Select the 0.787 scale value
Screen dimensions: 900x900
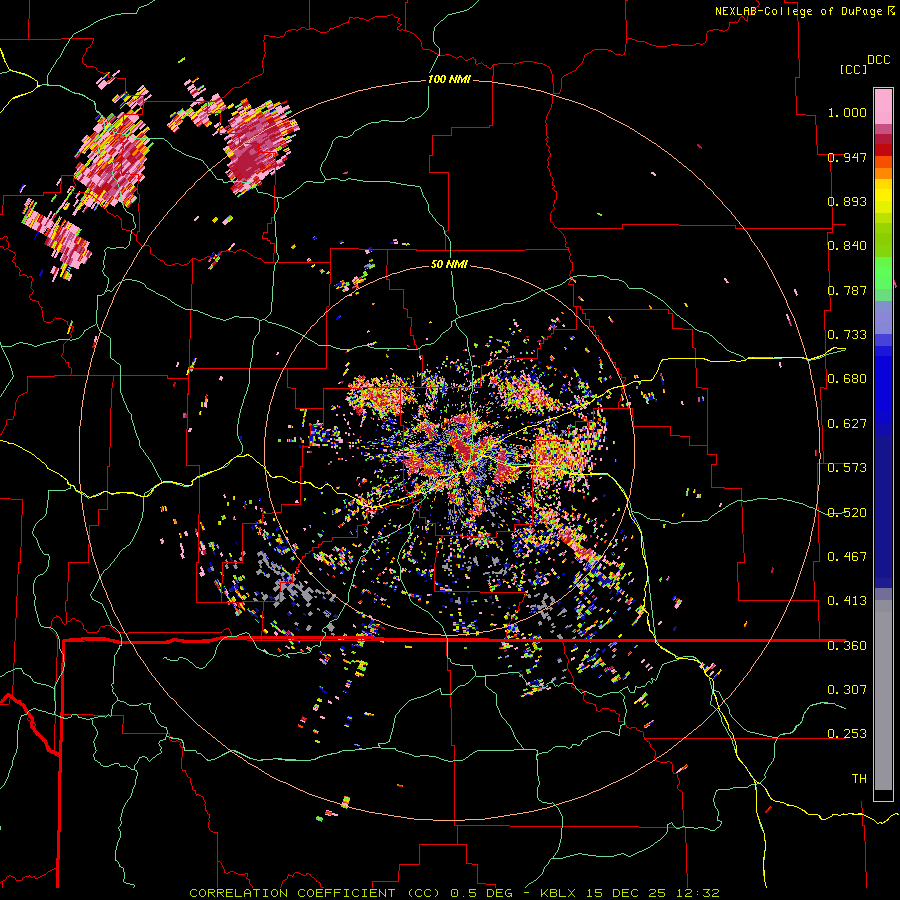(847, 290)
